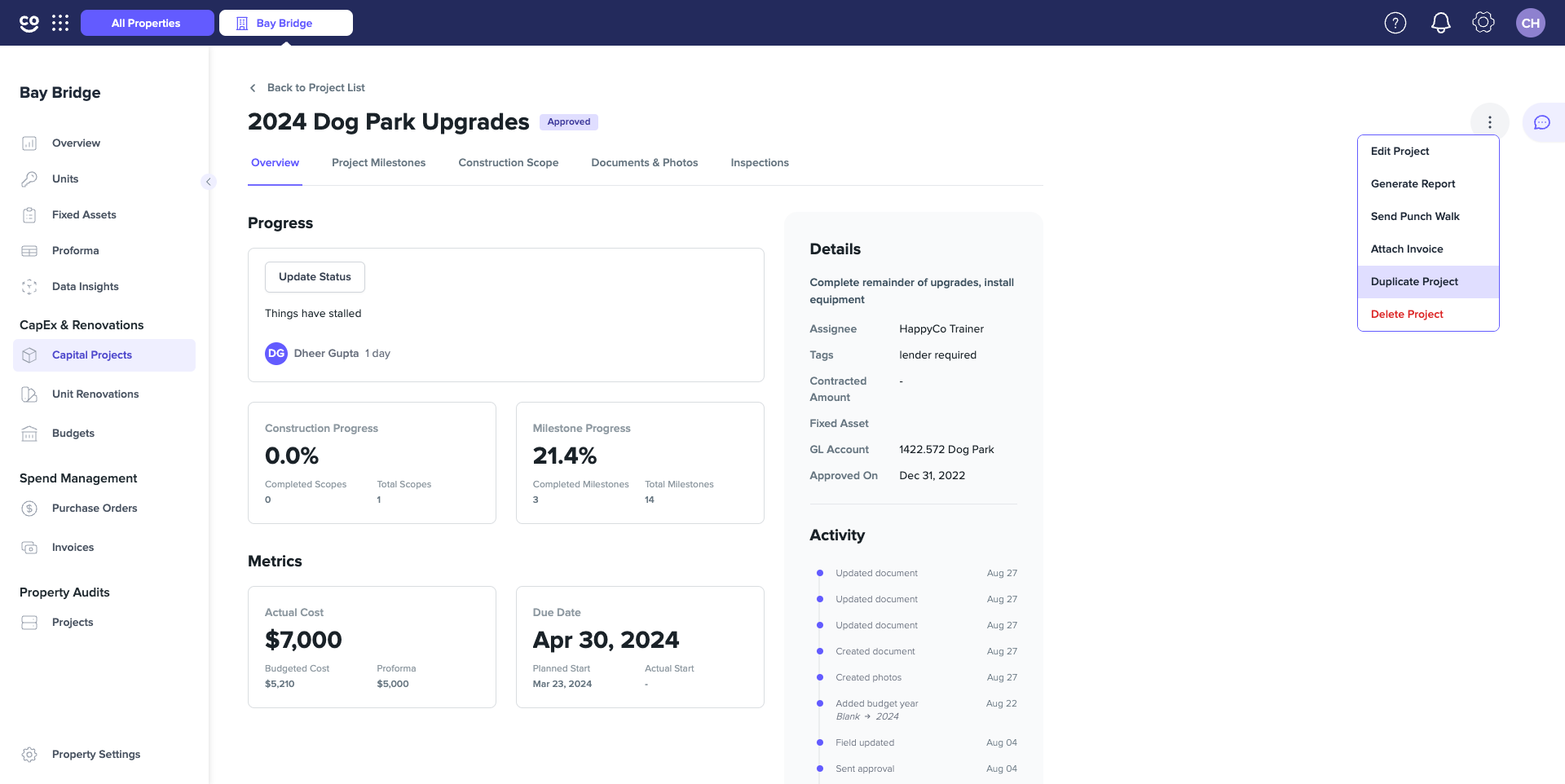Open Unit Renovations in the sidebar

tap(104, 394)
